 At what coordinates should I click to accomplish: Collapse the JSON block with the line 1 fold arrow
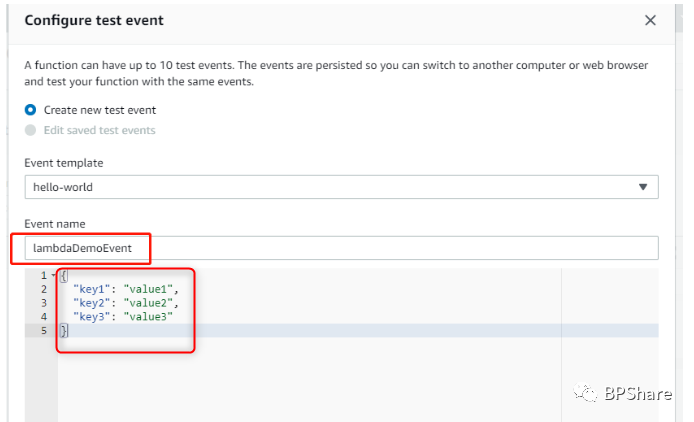click(x=52, y=275)
